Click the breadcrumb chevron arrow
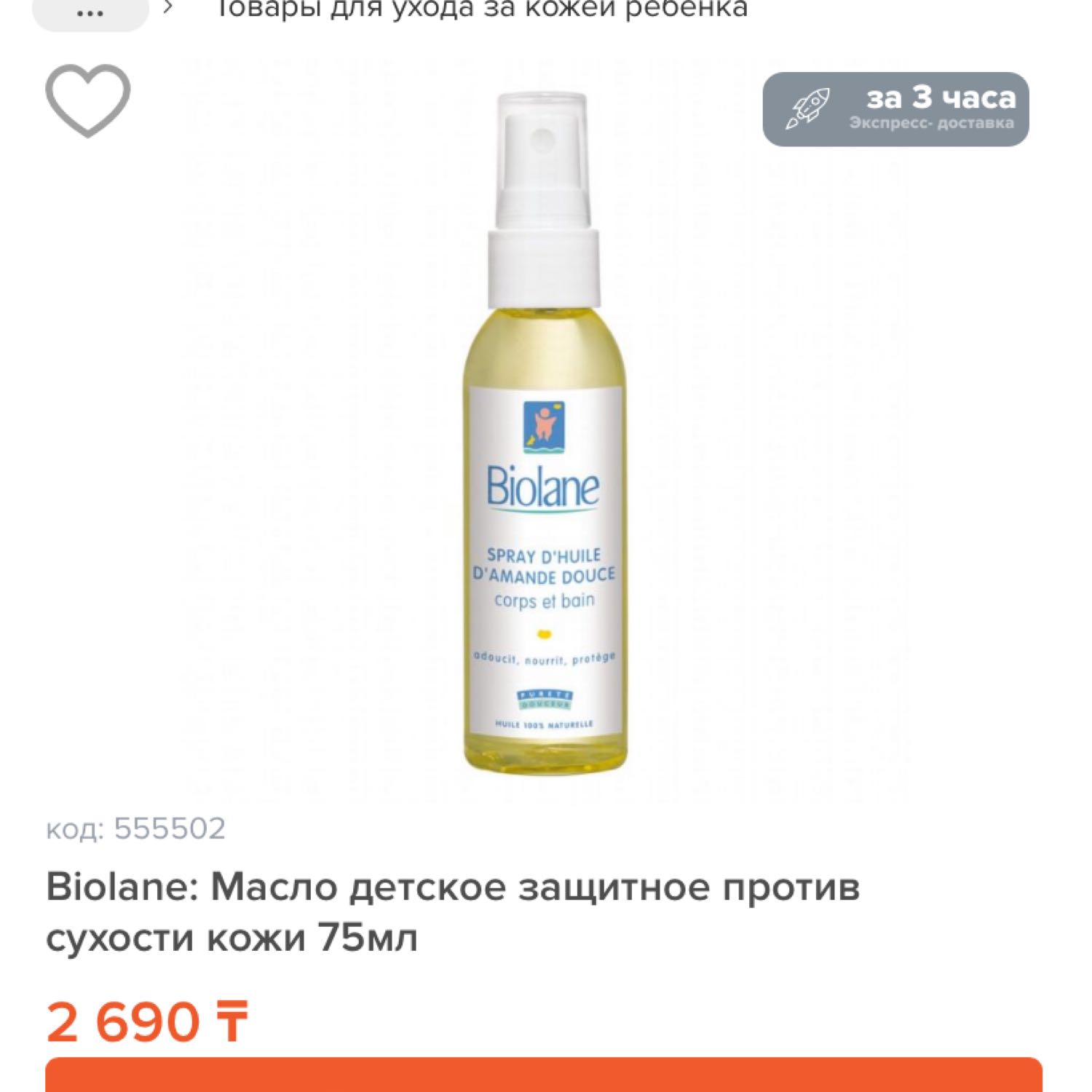1092x1092 pixels. click(168, 8)
